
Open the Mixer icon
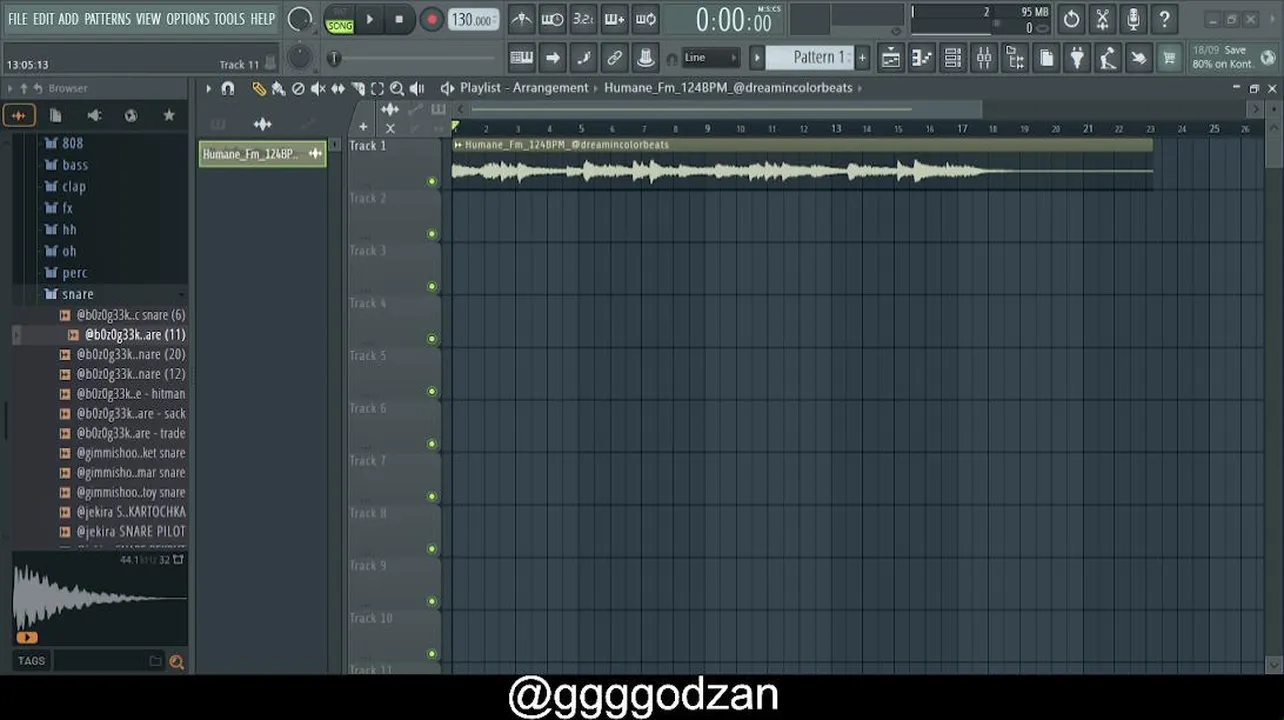(x=983, y=58)
